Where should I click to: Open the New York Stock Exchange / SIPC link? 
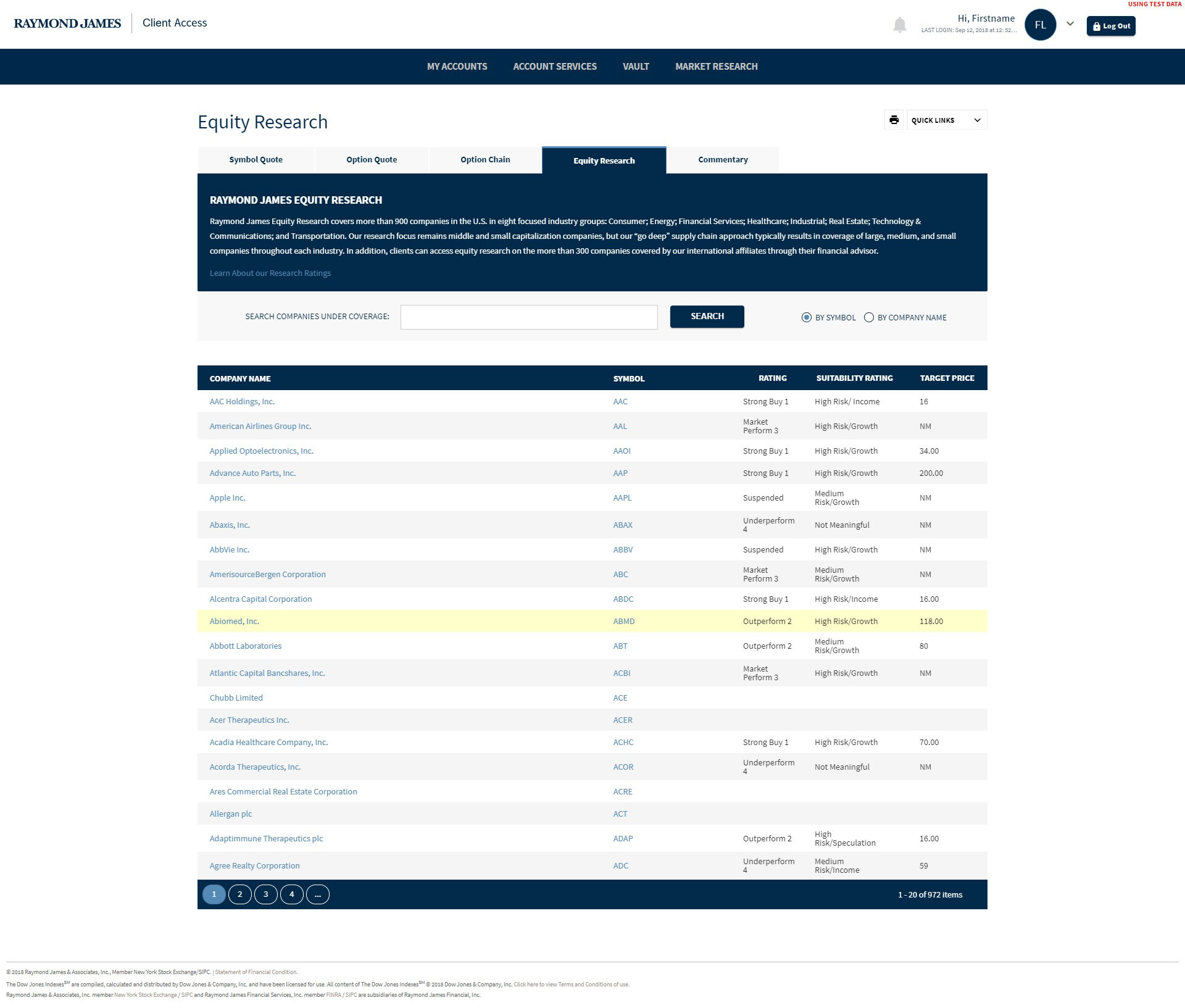(153, 994)
